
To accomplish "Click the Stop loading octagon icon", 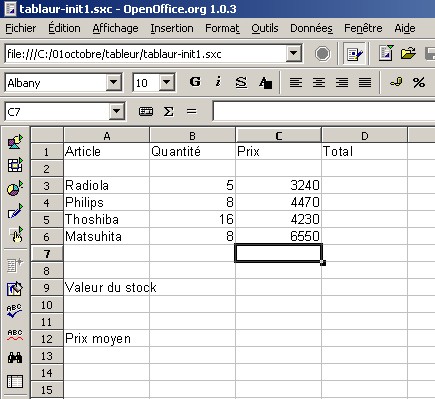I will pos(322,54).
